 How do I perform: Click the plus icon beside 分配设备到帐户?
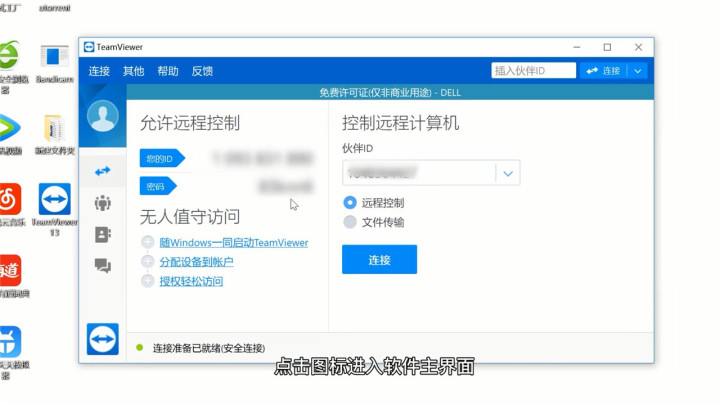(x=147, y=262)
